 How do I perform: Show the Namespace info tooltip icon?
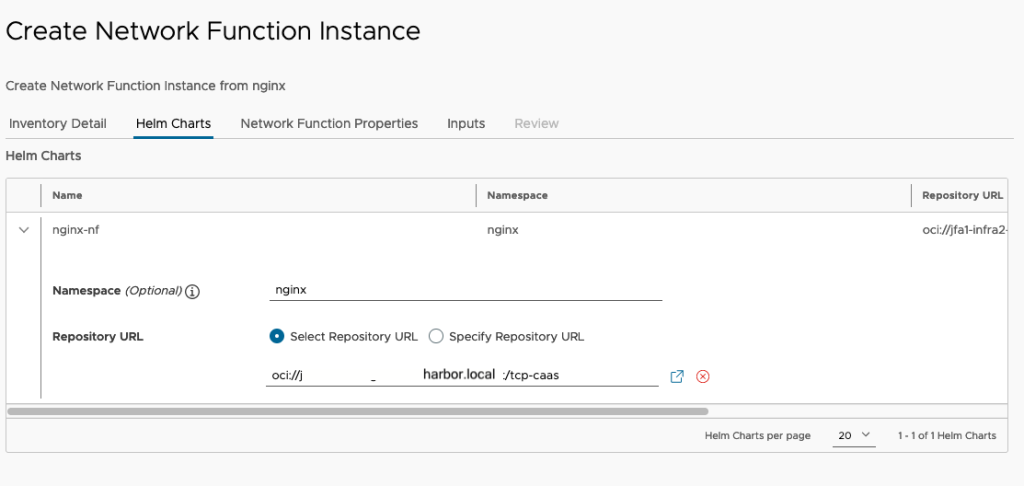click(192, 292)
